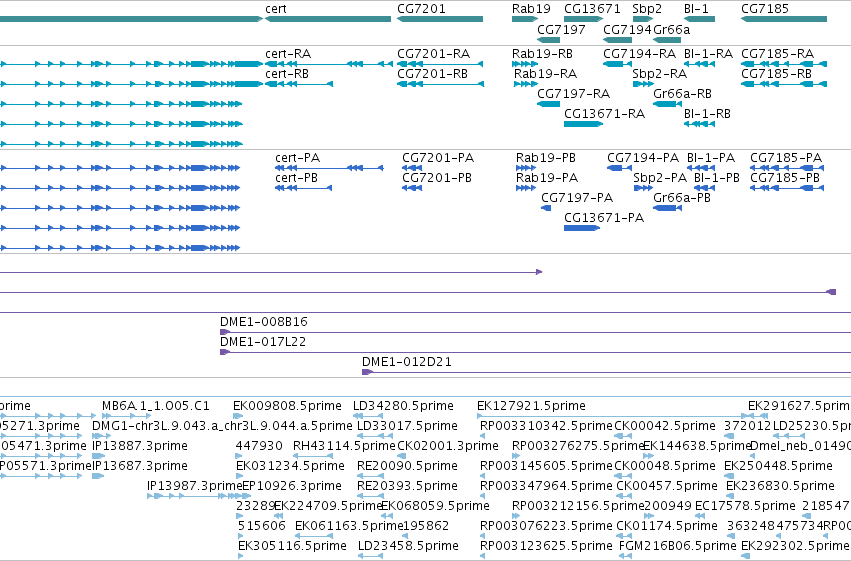Select the Sbp2-RA transcript
The width and height of the screenshot is (851, 561).
(643, 84)
